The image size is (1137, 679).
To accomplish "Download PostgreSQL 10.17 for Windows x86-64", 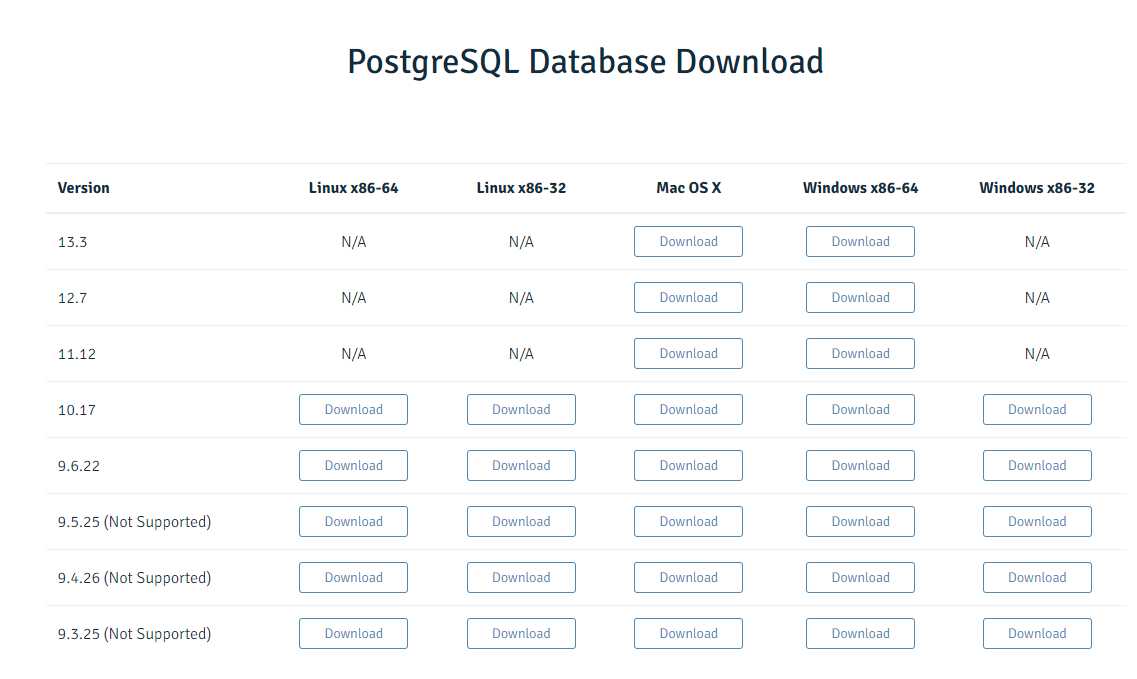I will 860,409.
